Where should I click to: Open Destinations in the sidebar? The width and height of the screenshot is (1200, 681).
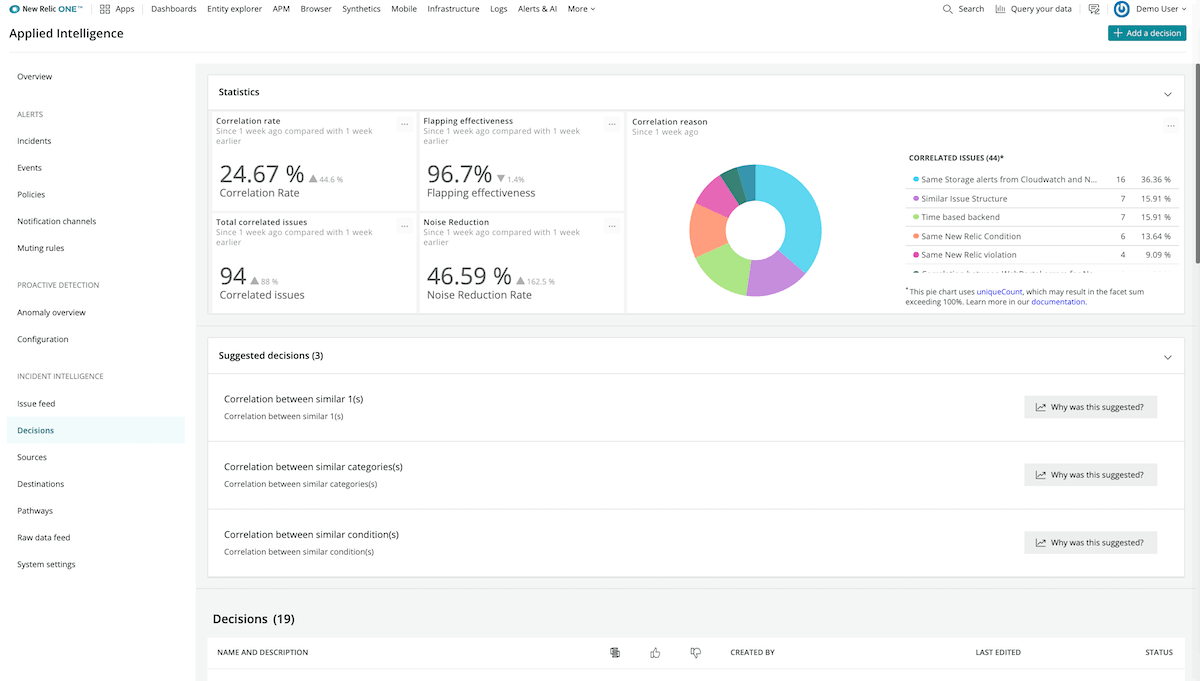coord(40,484)
